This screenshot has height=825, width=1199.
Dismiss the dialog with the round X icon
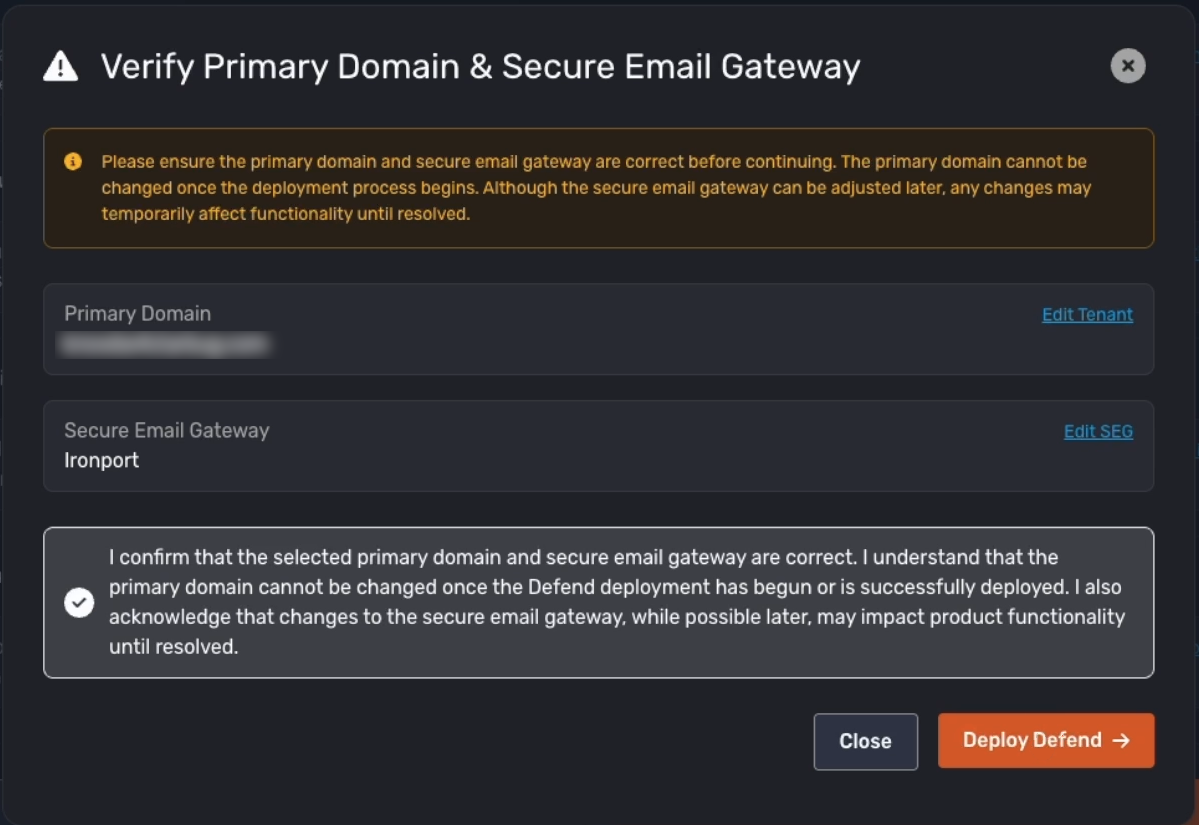coord(1128,66)
